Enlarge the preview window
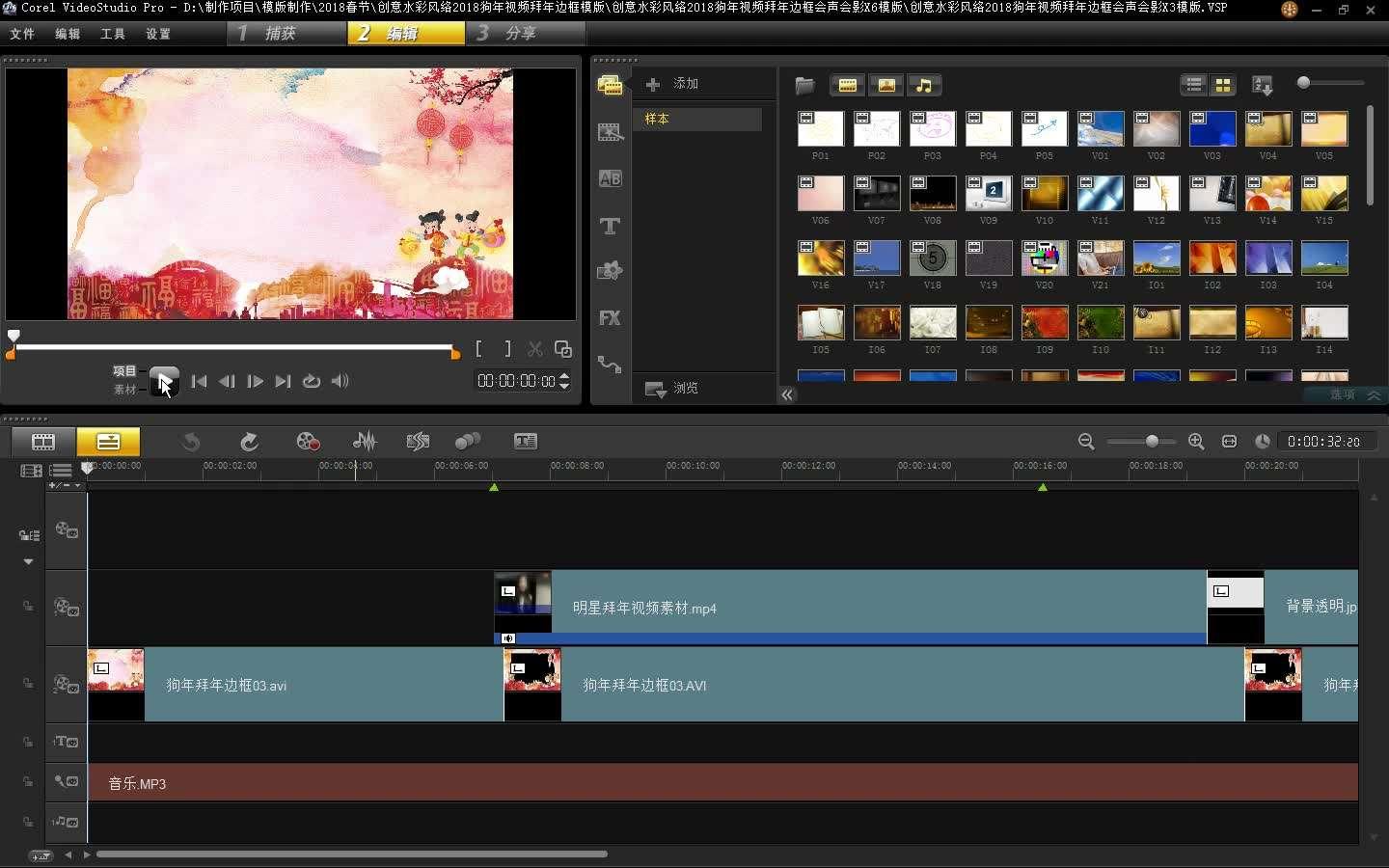The image size is (1389, 868). click(x=563, y=349)
